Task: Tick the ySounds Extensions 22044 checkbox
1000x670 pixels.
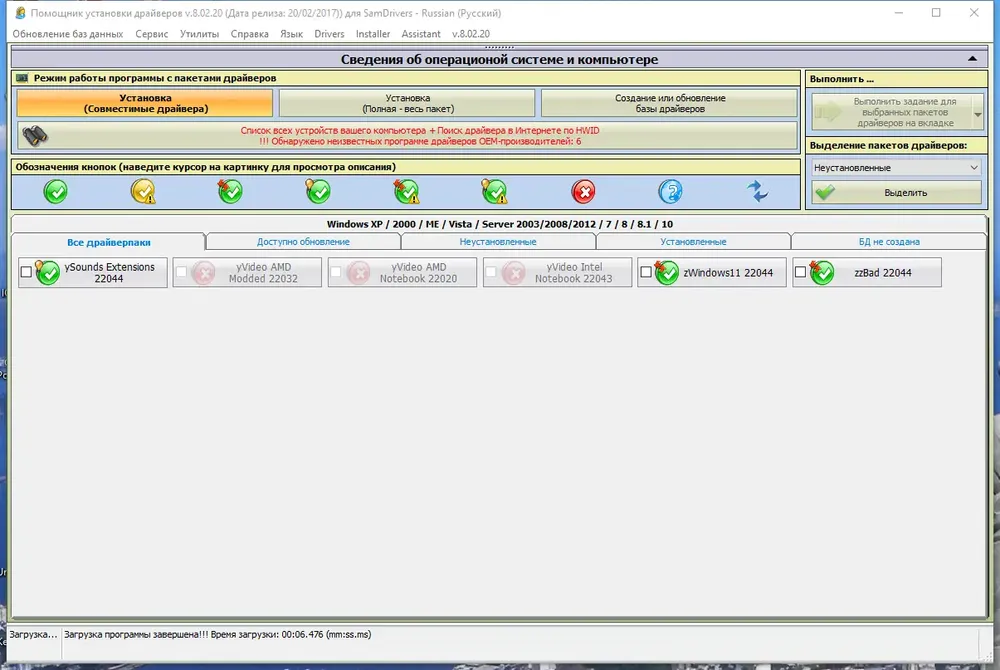Action: click(x=26, y=272)
